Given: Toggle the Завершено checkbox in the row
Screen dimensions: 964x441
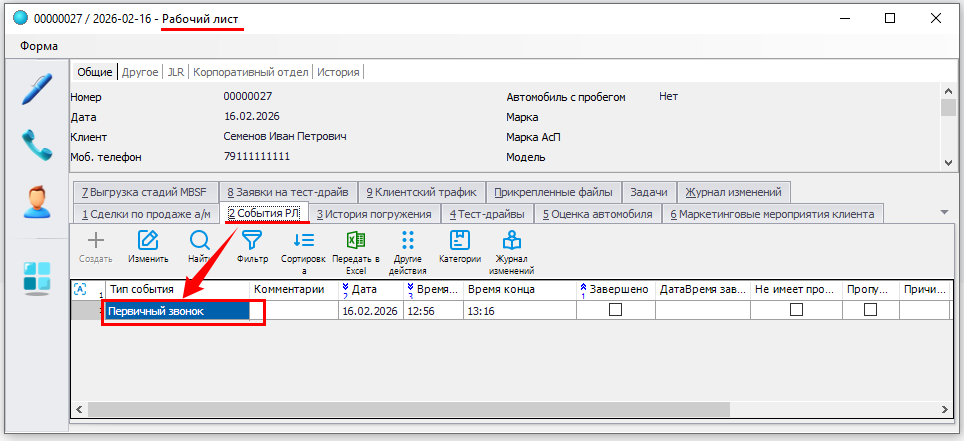Looking at the screenshot, I should click(x=615, y=310).
